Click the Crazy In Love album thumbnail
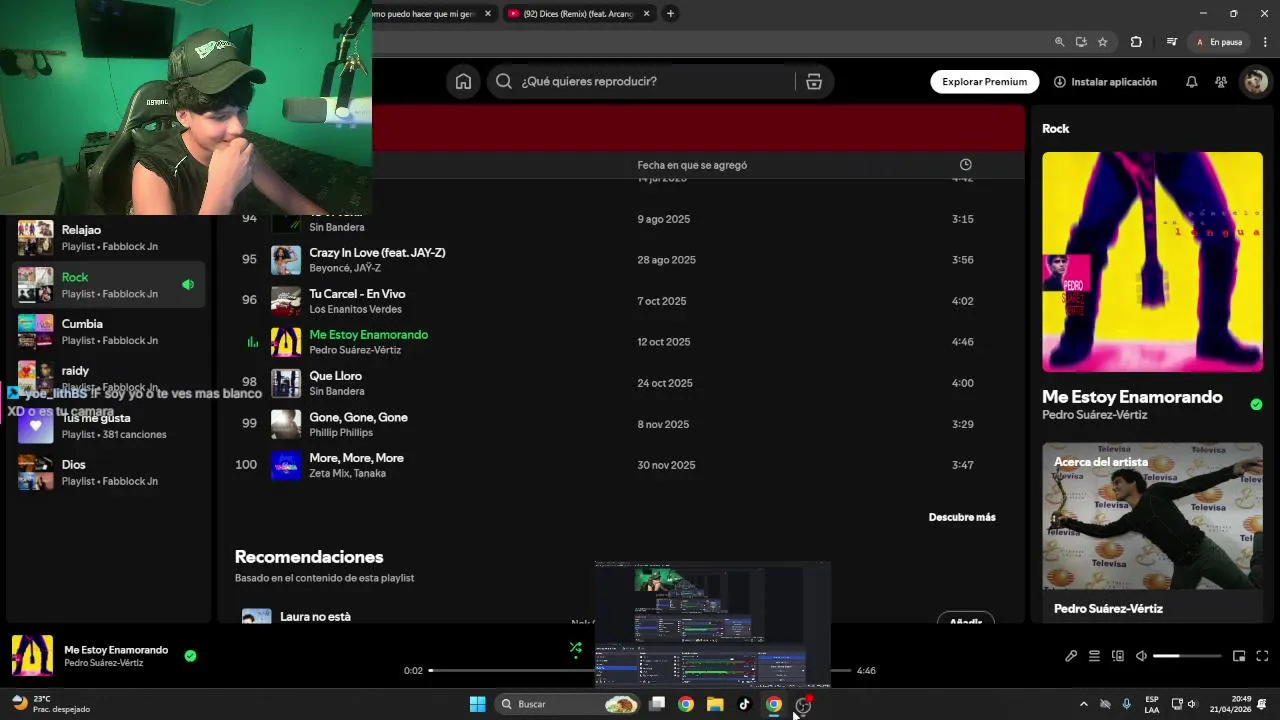1280x720 pixels. [x=286, y=260]
